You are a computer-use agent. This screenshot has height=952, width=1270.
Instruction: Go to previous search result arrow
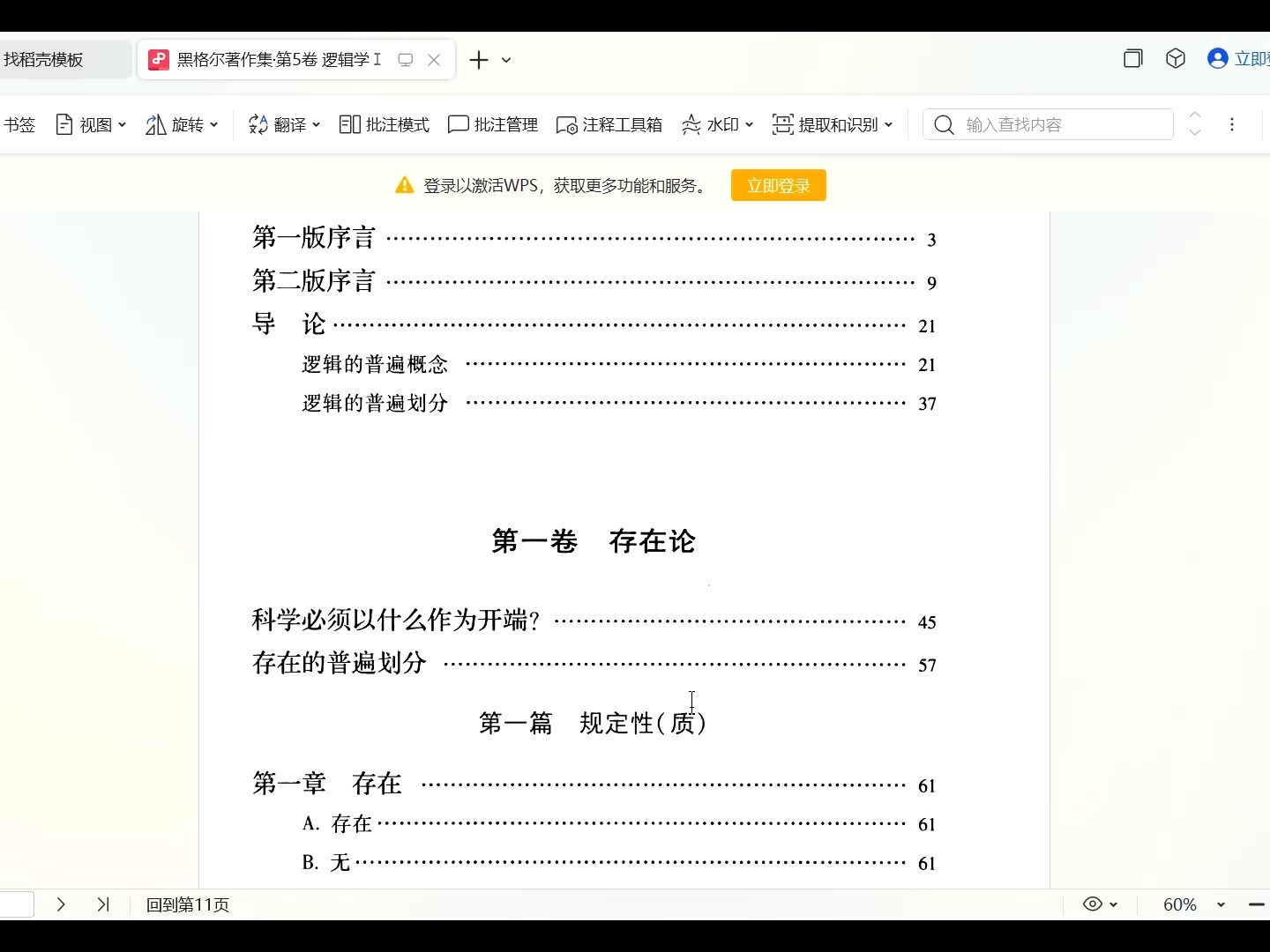(x=1195, y=115)
